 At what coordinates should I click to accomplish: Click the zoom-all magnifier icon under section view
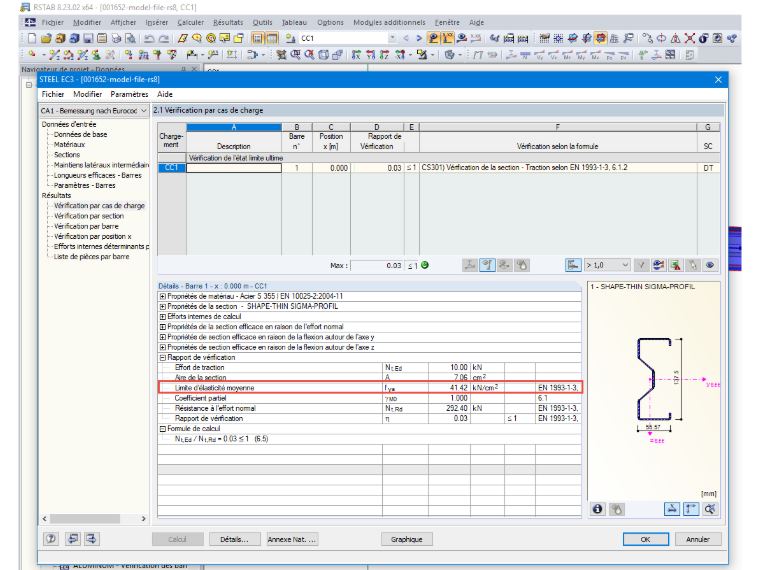(x=710, y=509)
